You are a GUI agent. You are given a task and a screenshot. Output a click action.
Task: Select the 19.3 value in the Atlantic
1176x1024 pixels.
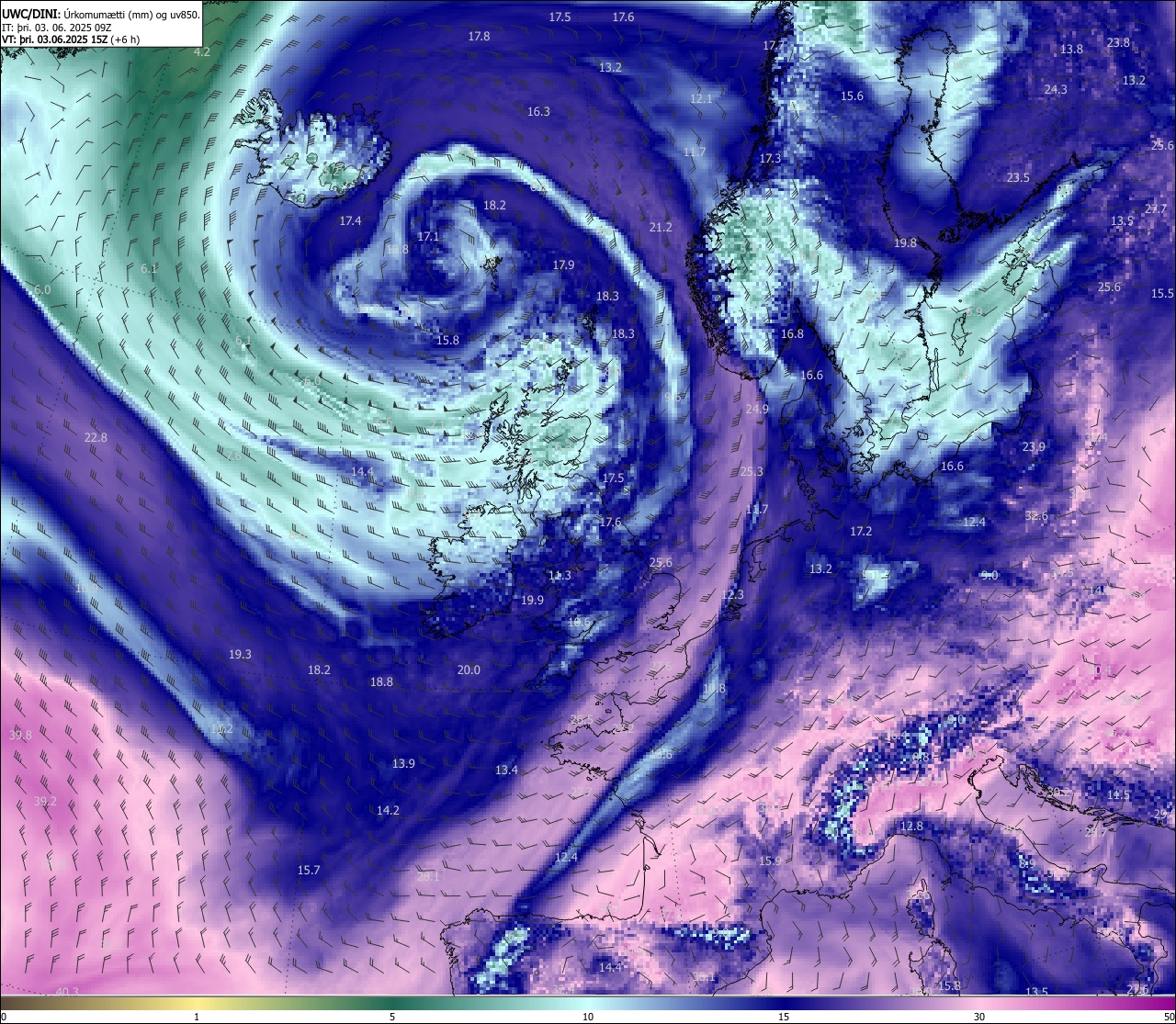(x=240, y=655)
